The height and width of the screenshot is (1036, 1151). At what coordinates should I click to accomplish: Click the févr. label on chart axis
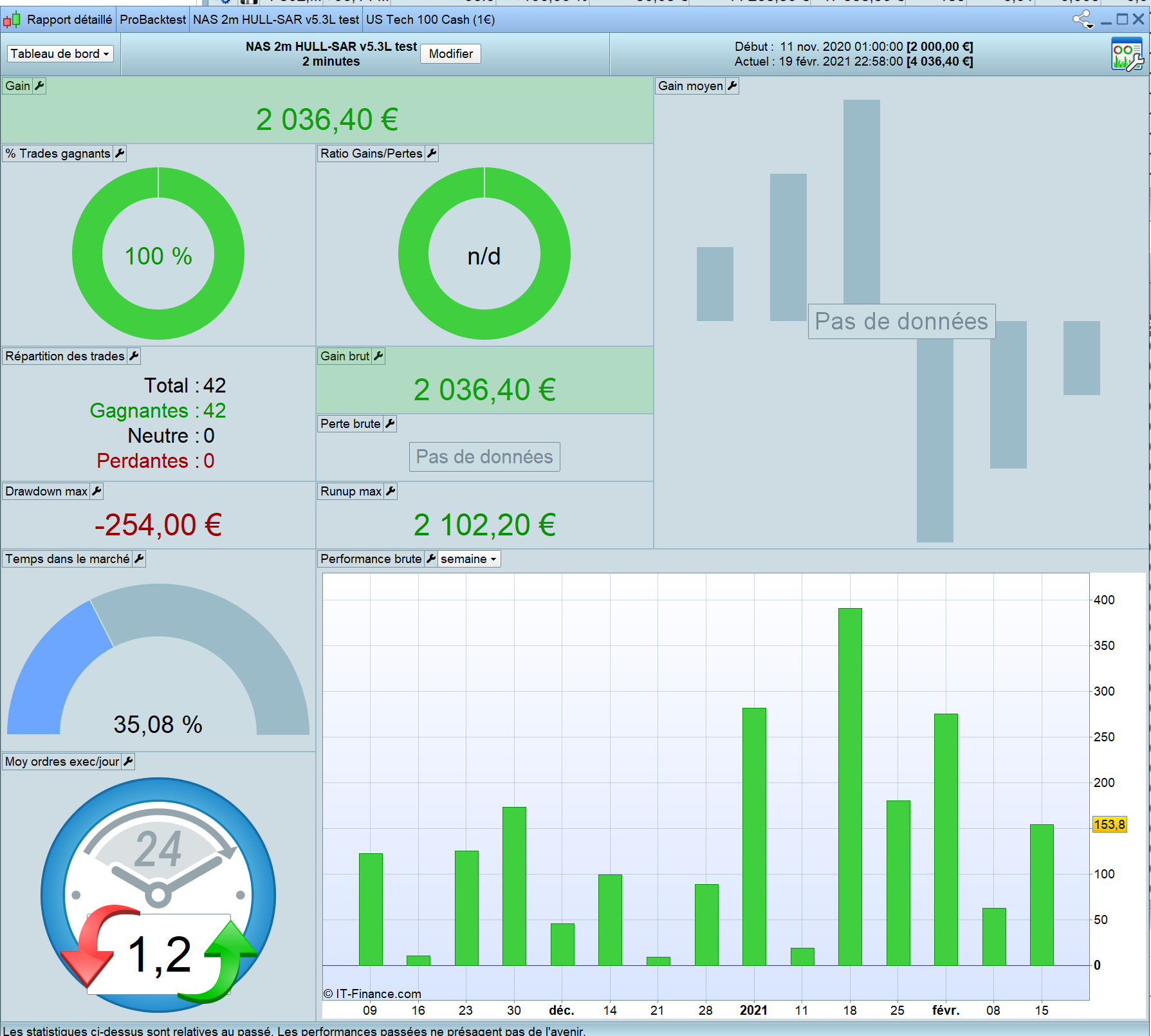pos(946,1010)
